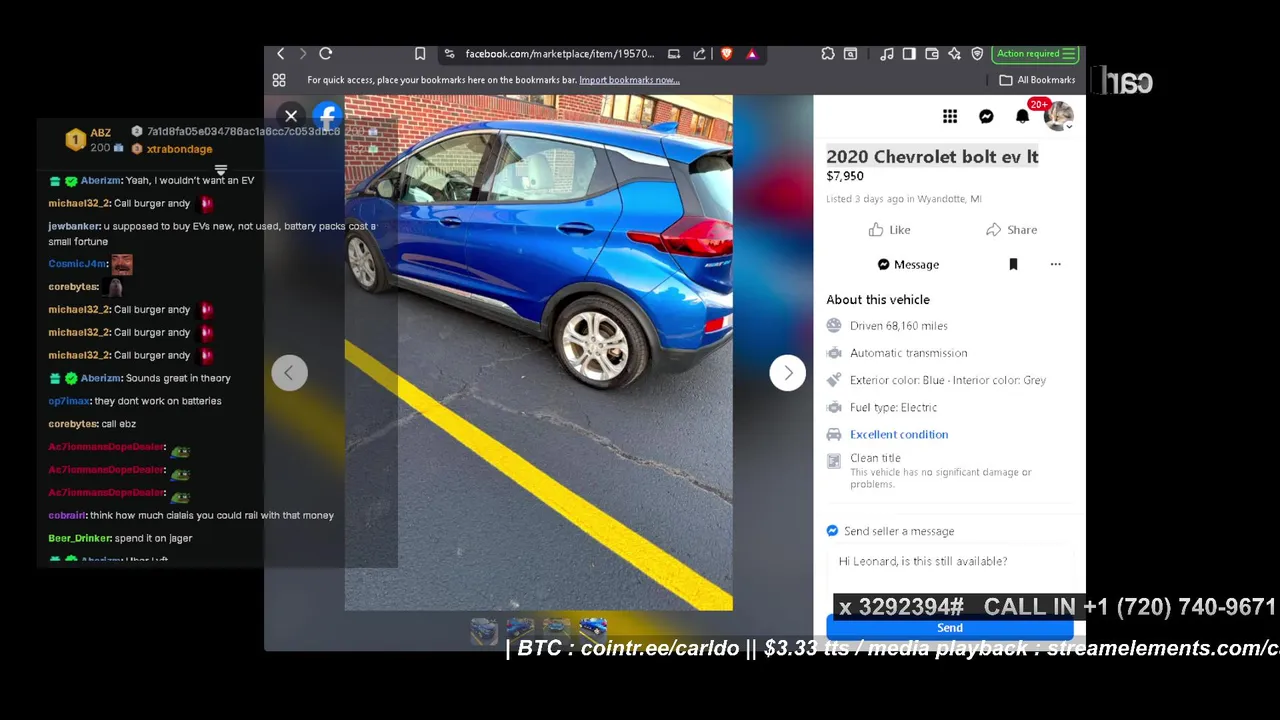This screenshot has width=1280, height=720.
Task: Open the media playlist music note icon
Action: (887, 54)
